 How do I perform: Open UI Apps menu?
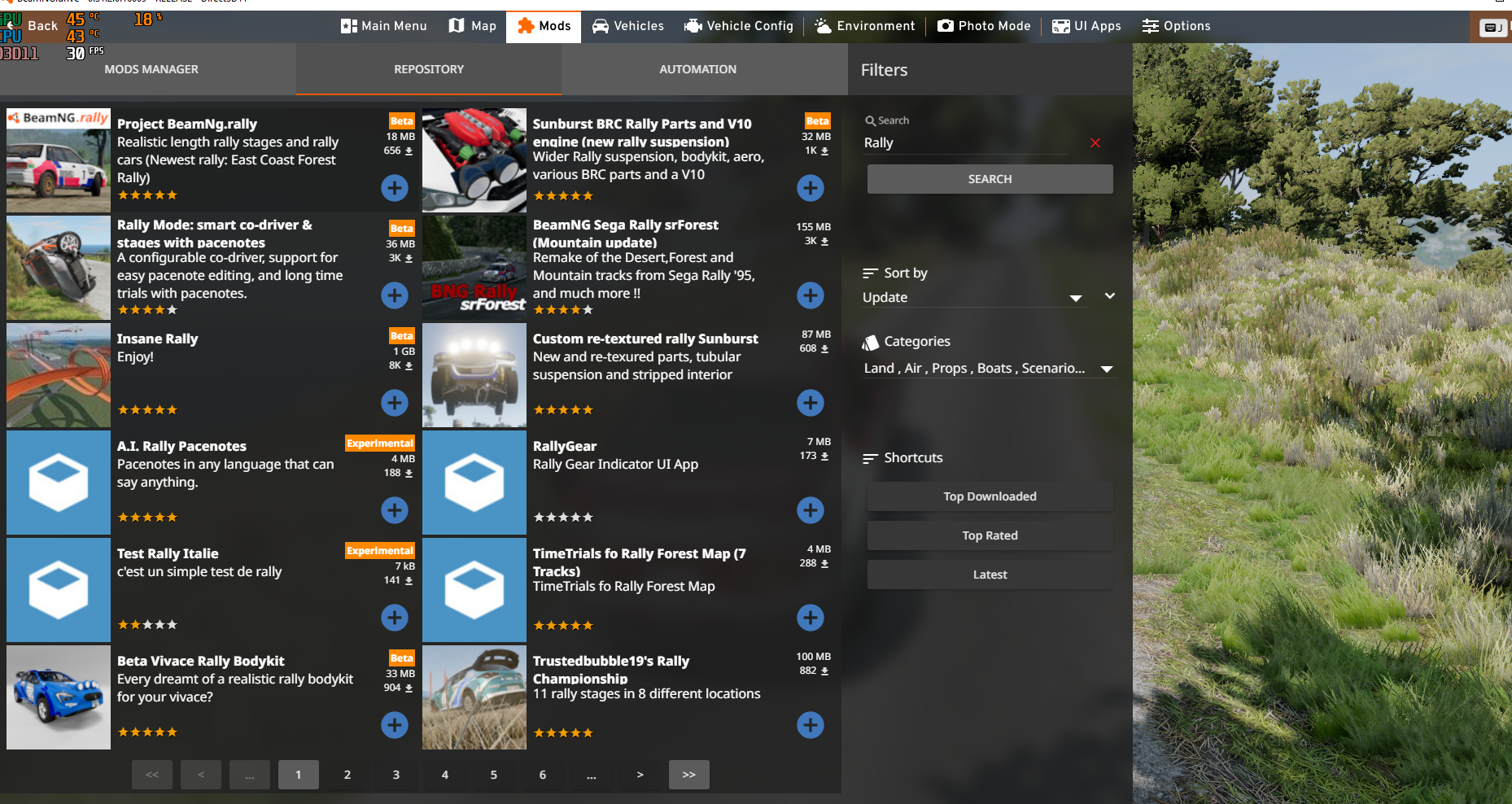click(x=1086, y=26)
